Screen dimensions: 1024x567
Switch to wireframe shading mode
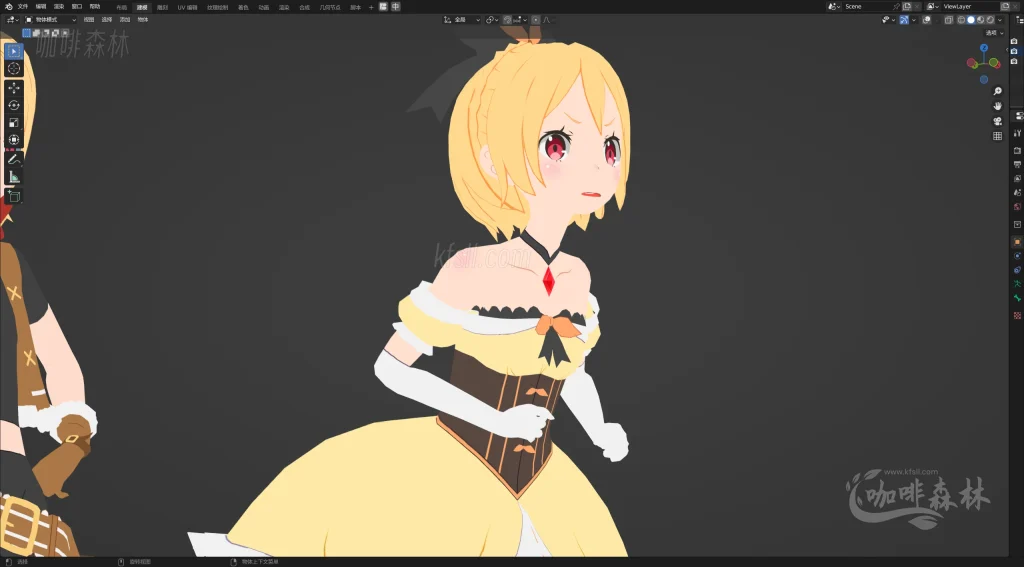(x=961, y=20)
